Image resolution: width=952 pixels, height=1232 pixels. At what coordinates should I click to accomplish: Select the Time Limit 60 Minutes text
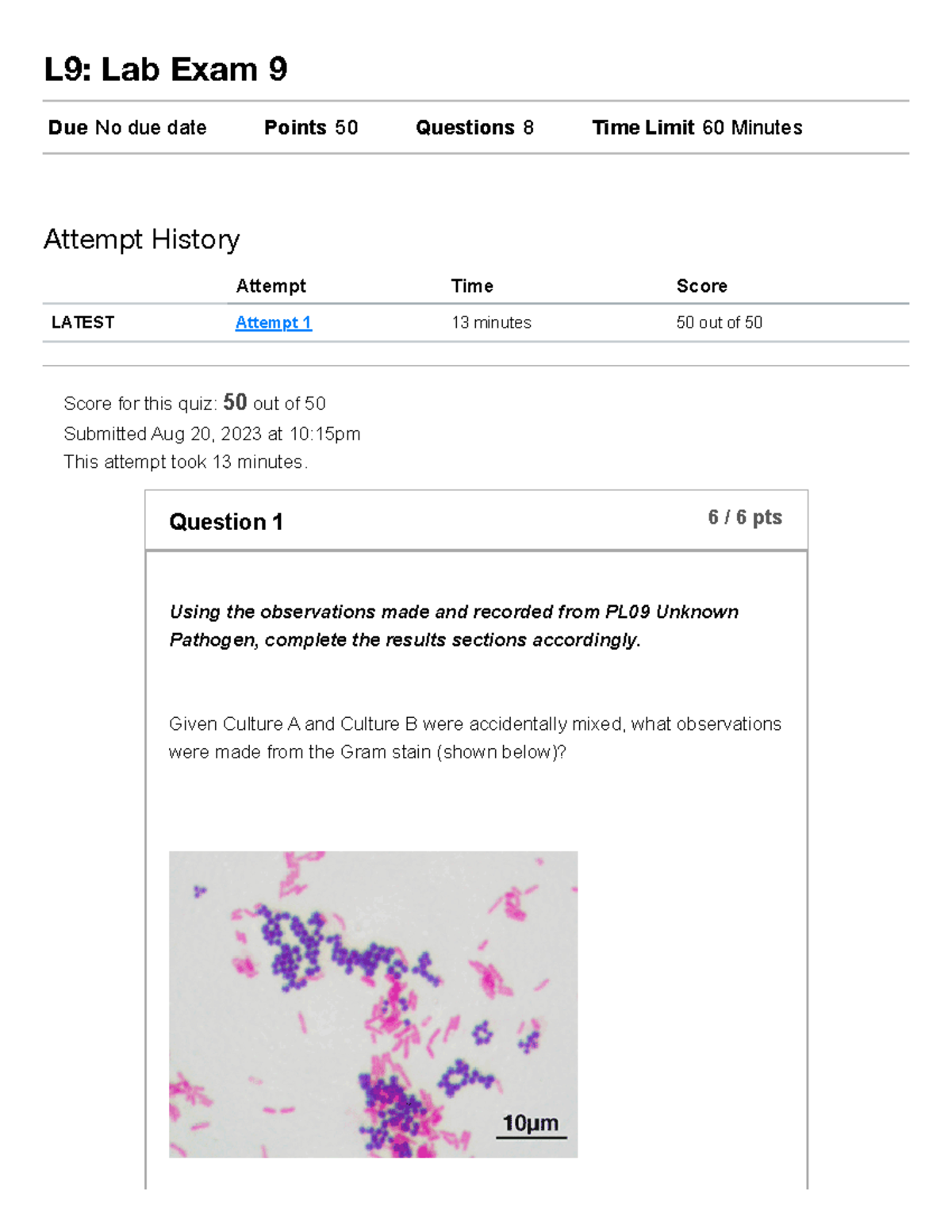click(697, 128)
